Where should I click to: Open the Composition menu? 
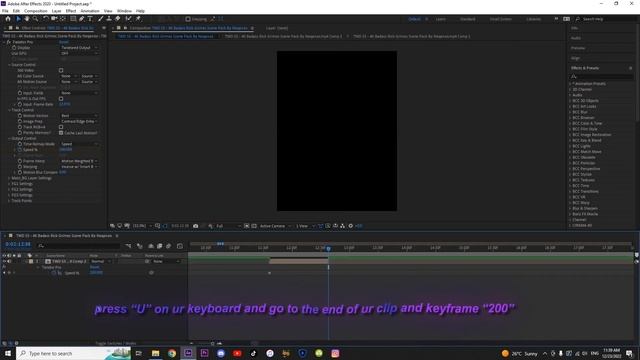coord(36,11)
